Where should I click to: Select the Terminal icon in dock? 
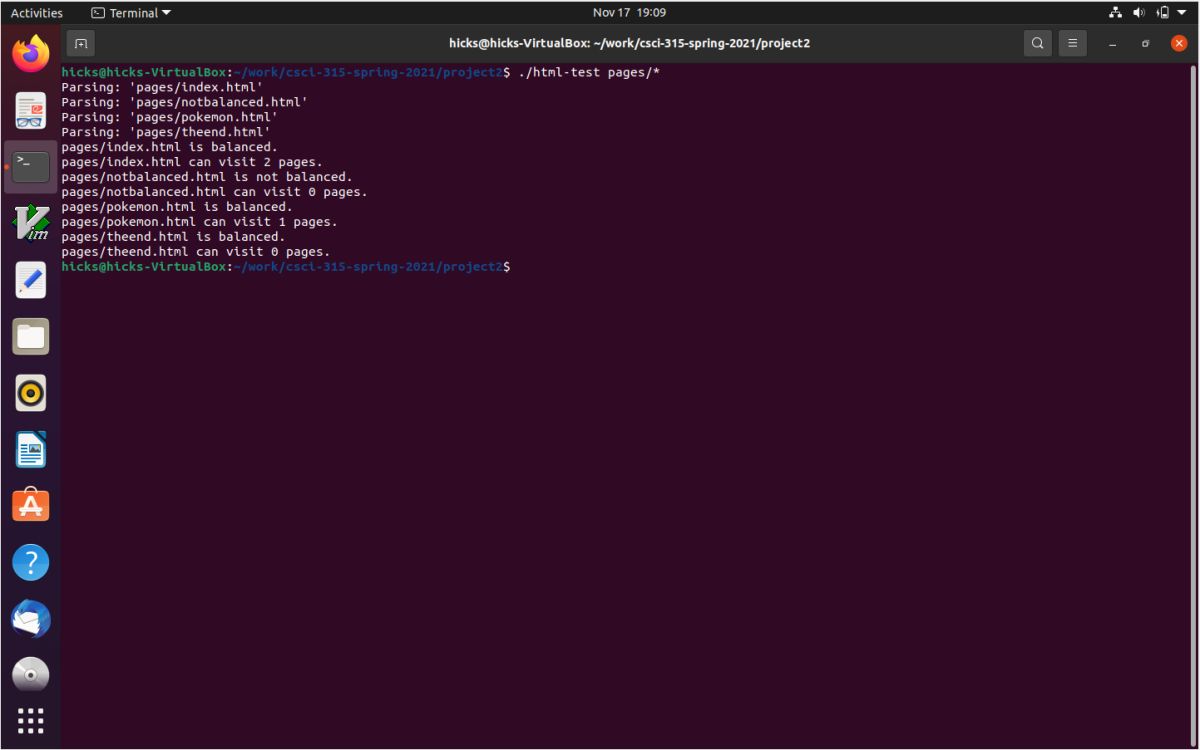(31, 166)
